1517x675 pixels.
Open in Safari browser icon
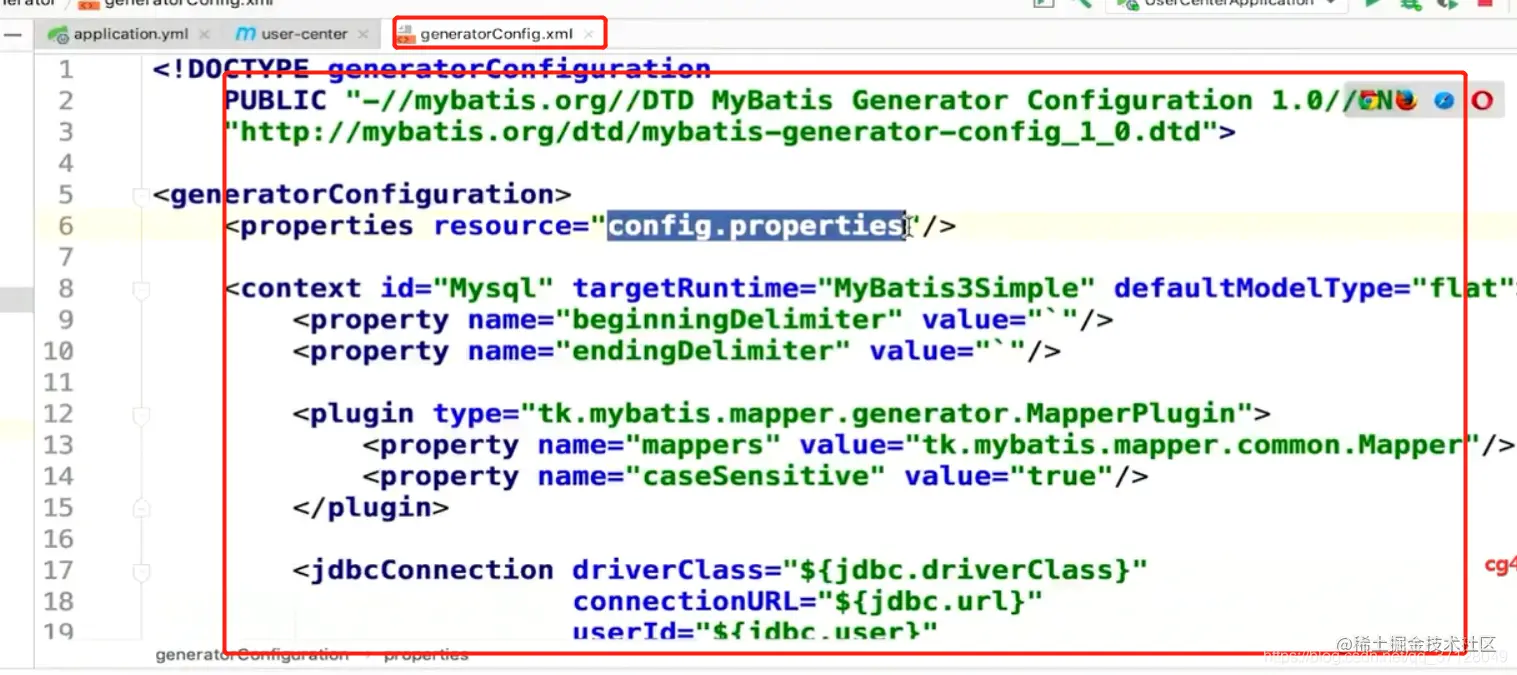[1443, 100]
